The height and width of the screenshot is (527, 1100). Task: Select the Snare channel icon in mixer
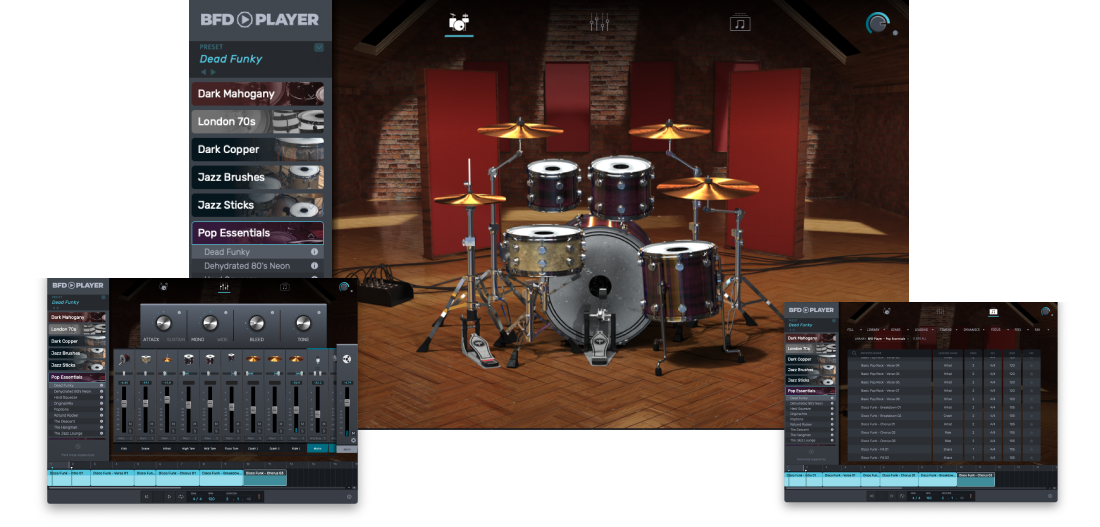[145, 359]
